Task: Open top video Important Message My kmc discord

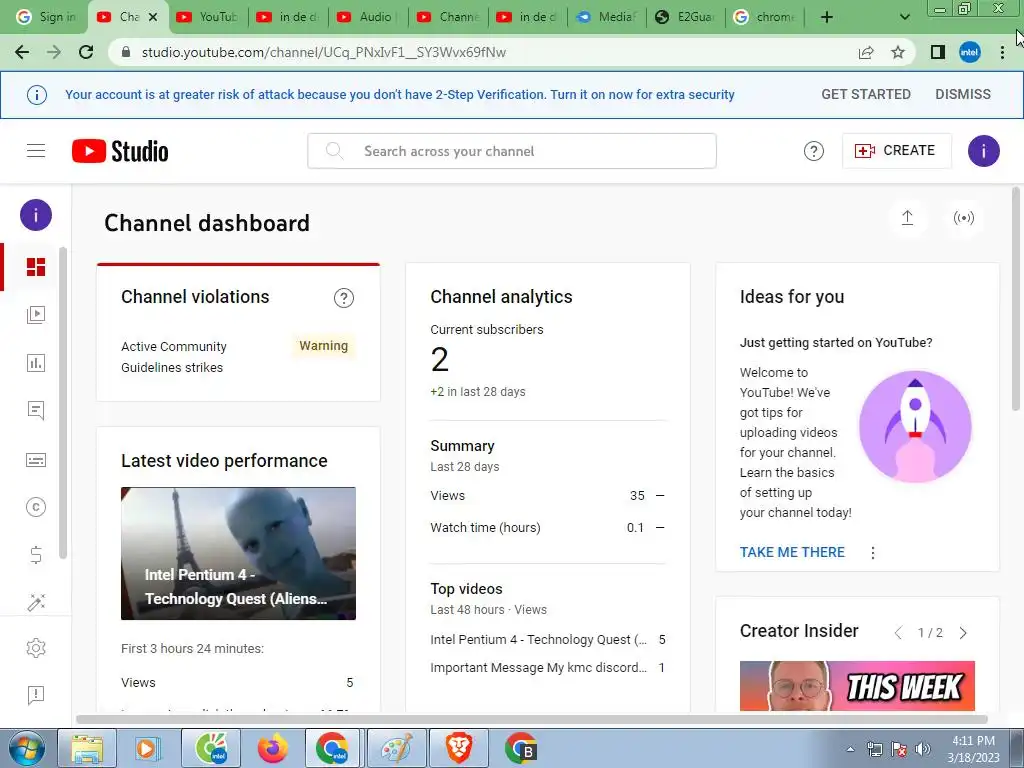Action: pos(538,668)
